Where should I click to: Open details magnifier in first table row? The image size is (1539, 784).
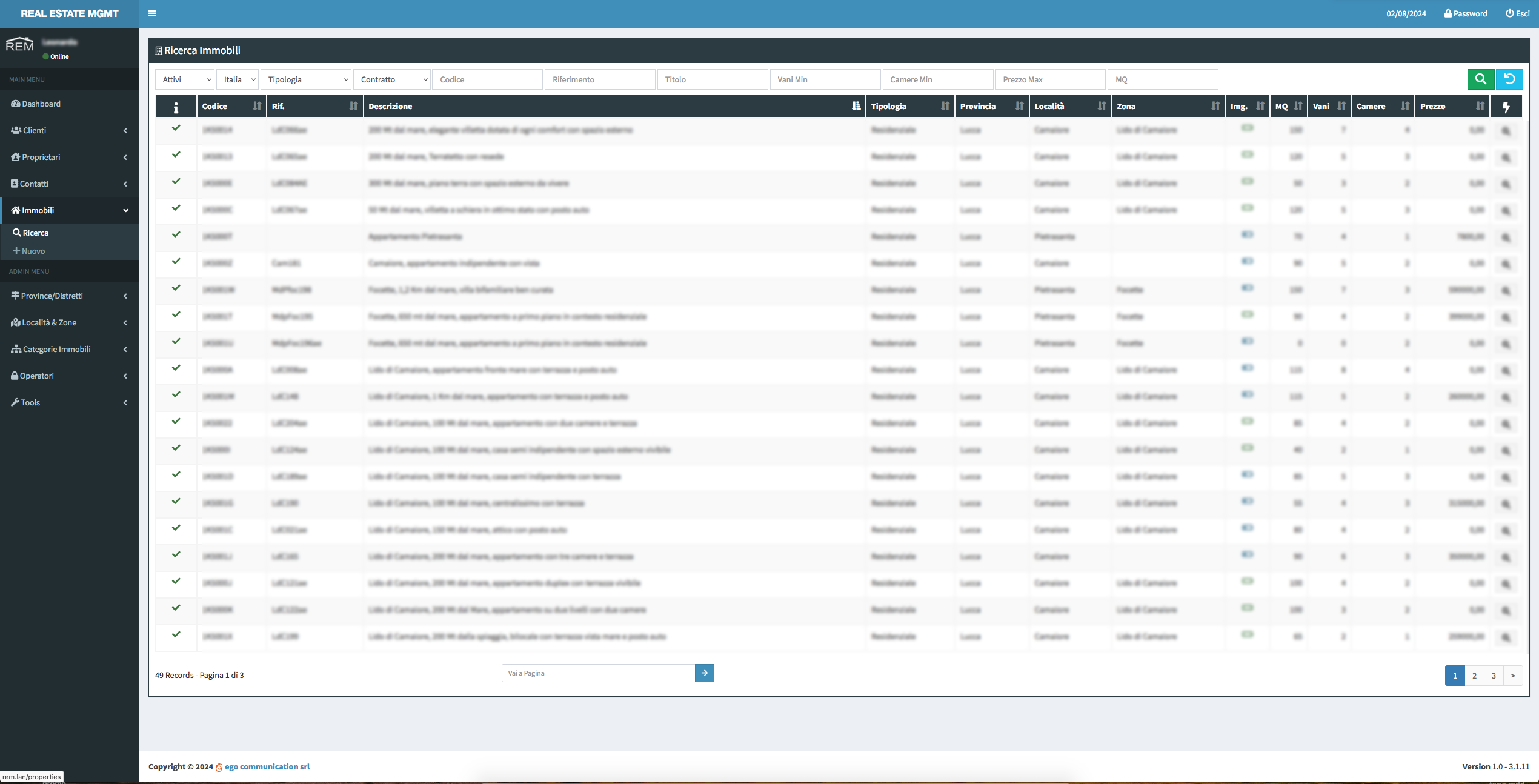[1506, 130]
